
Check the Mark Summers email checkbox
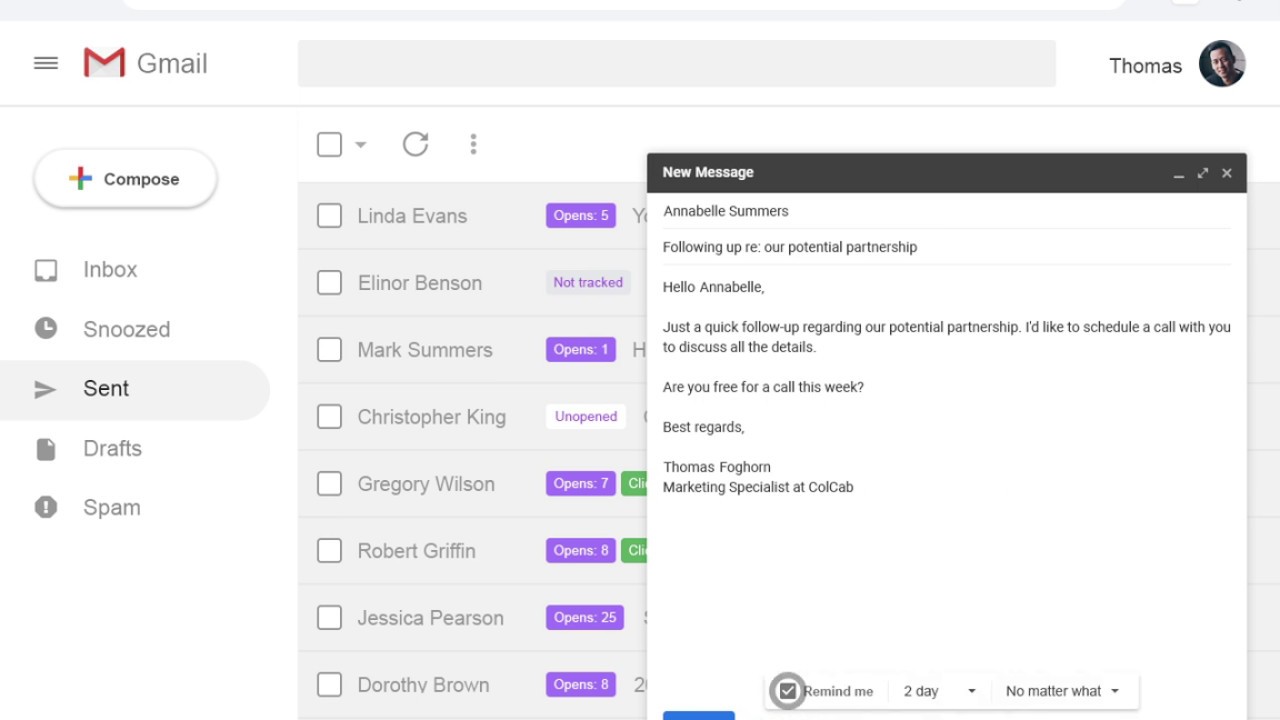pos(329,350)
